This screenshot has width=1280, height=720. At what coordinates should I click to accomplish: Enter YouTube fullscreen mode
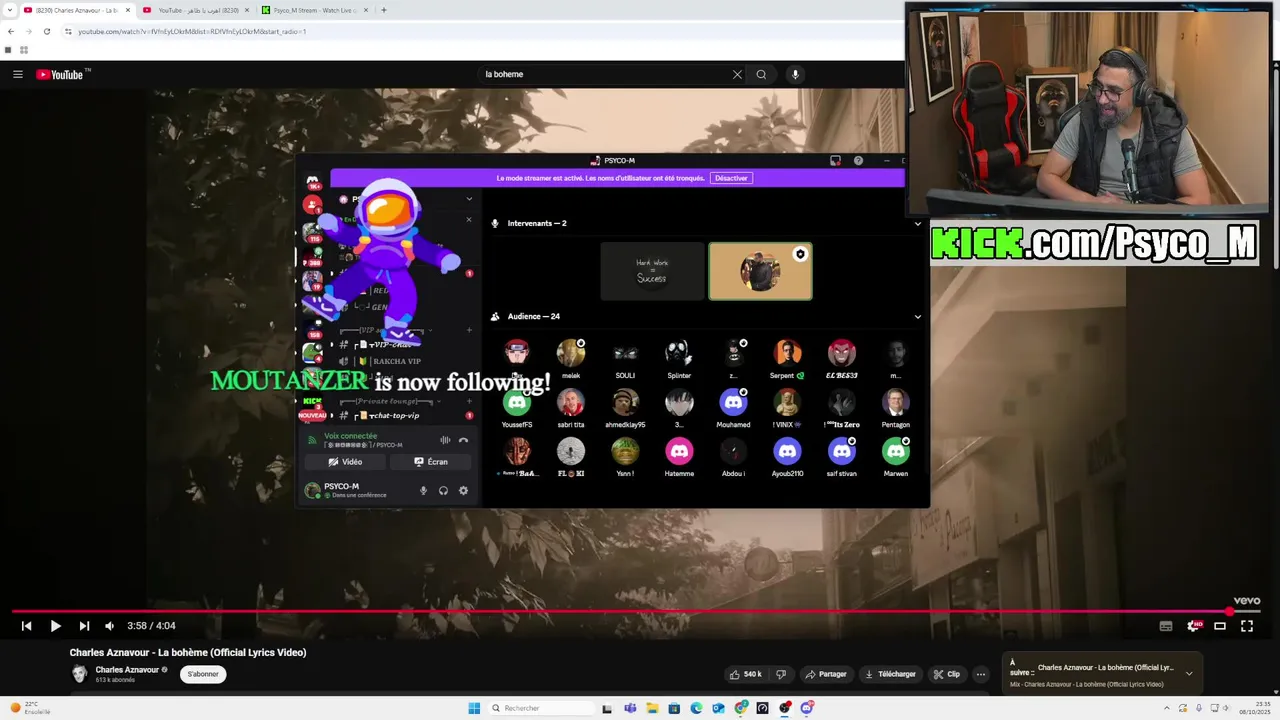1247,626
